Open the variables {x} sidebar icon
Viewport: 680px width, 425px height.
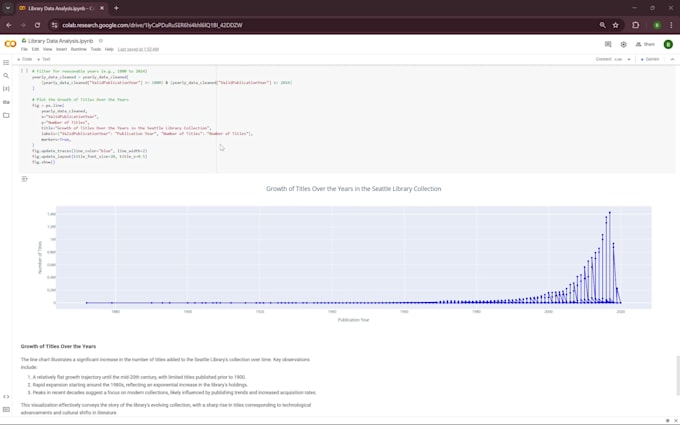tap(6, 89)
